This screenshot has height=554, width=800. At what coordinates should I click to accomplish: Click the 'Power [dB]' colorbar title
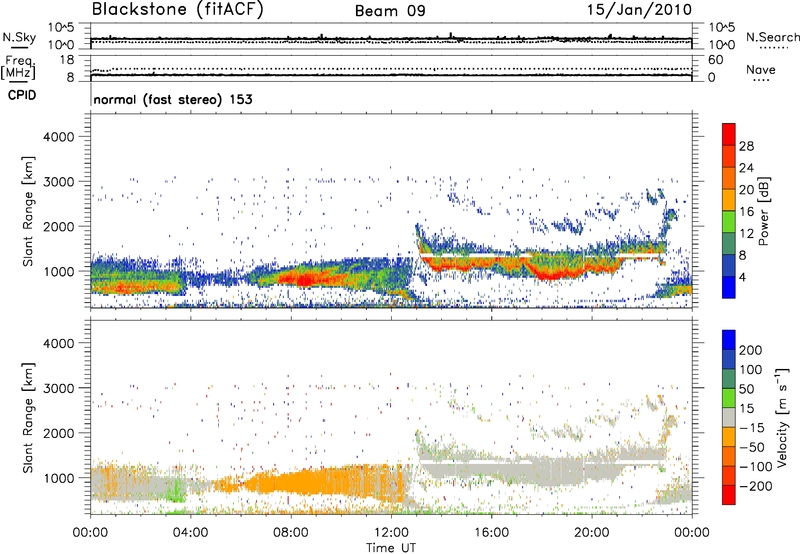(763, 211)
